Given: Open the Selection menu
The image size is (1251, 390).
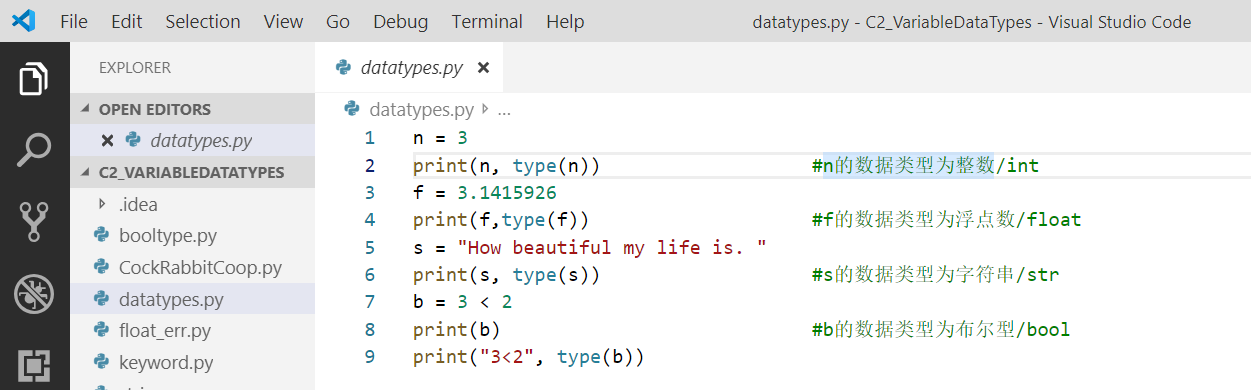Looking at the screenshot, I should tap(203, 21).
